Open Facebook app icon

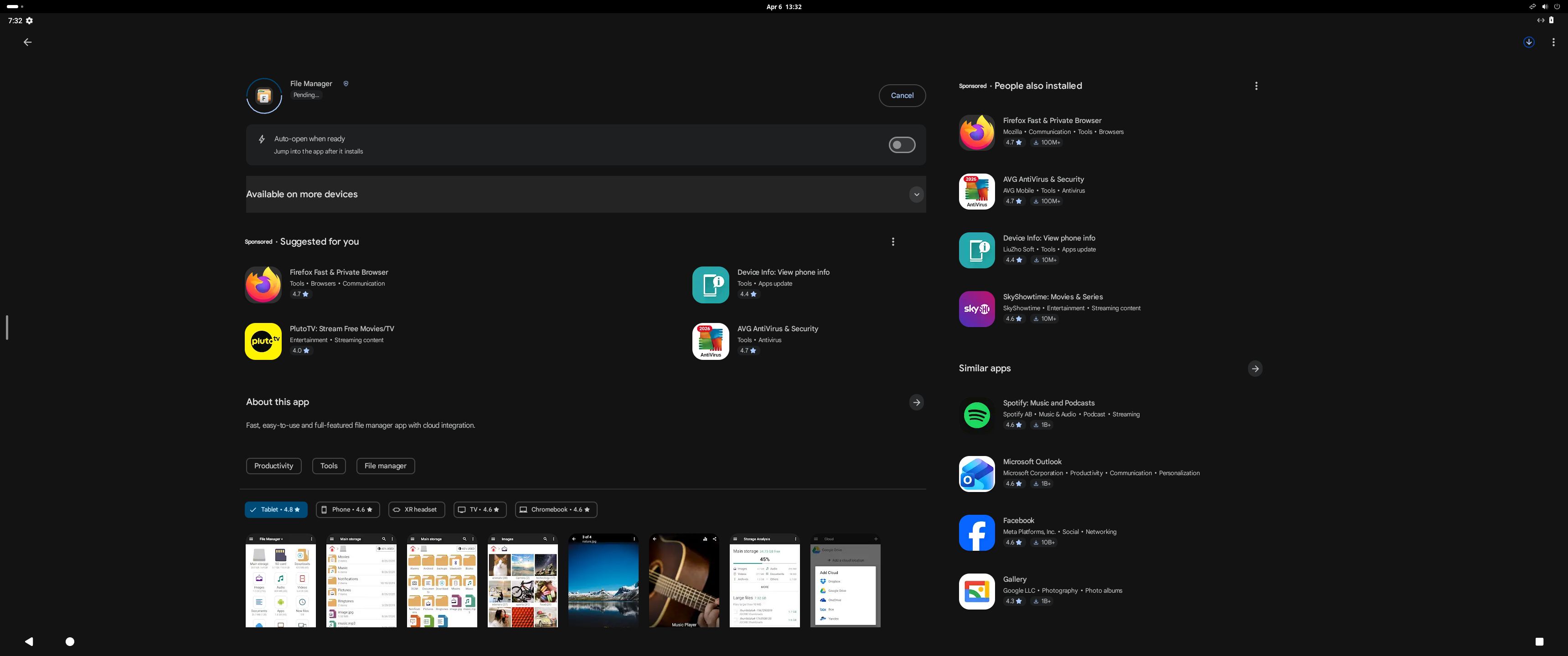976,533
